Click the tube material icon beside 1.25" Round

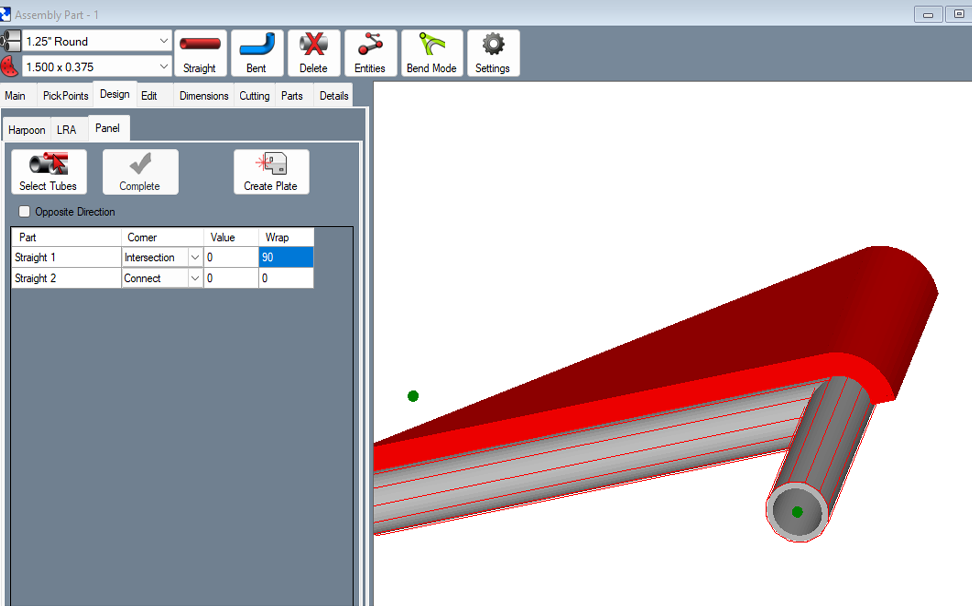pyautogui.click(x=11, y=42)
